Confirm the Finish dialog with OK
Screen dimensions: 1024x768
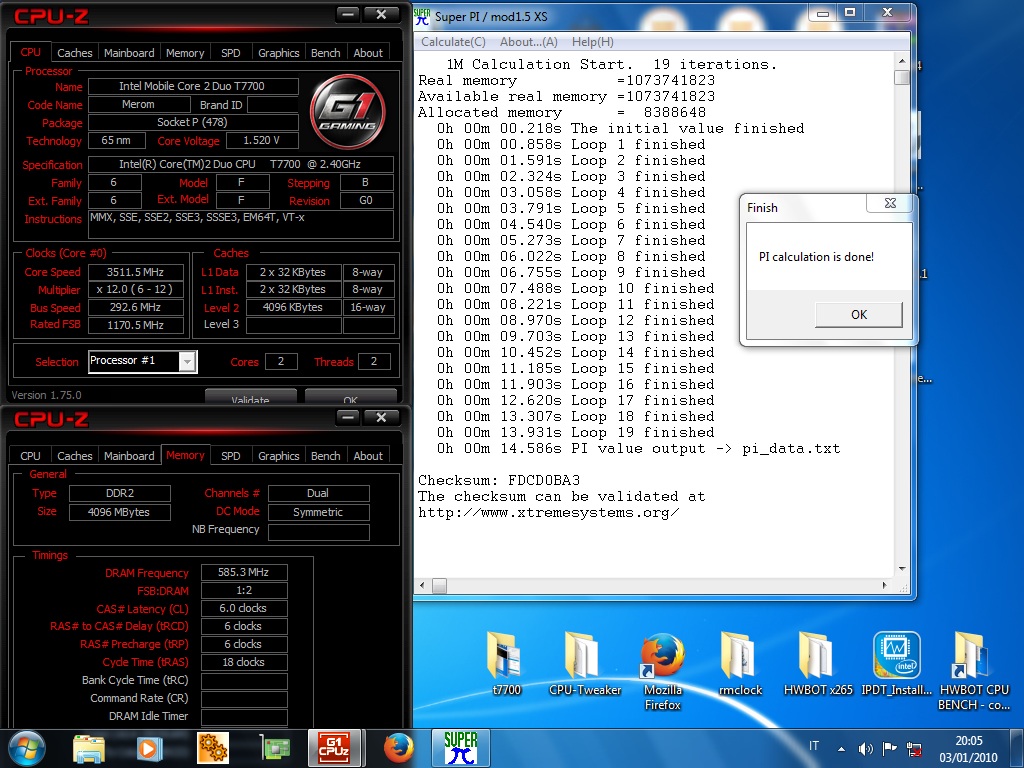coord(859,315)
